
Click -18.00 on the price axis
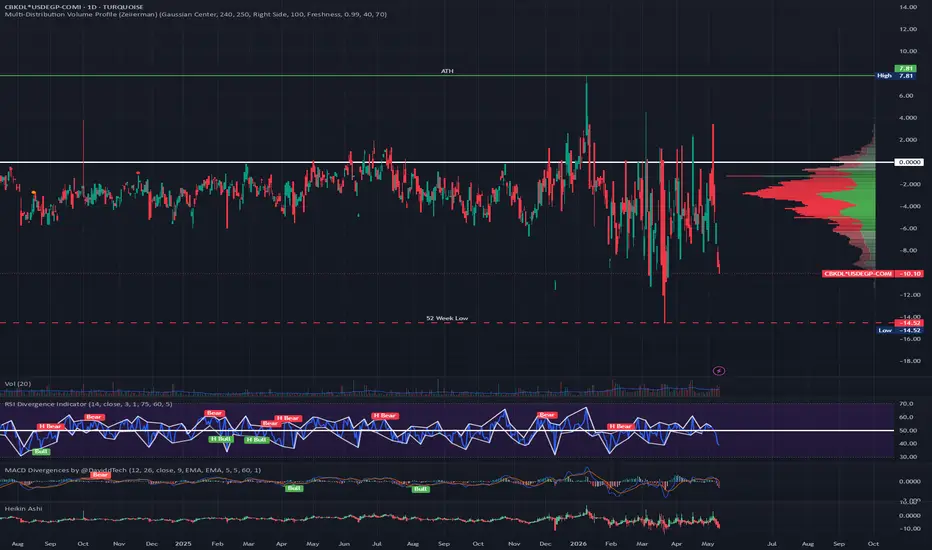pyautogui.click(x=909, y=361)
